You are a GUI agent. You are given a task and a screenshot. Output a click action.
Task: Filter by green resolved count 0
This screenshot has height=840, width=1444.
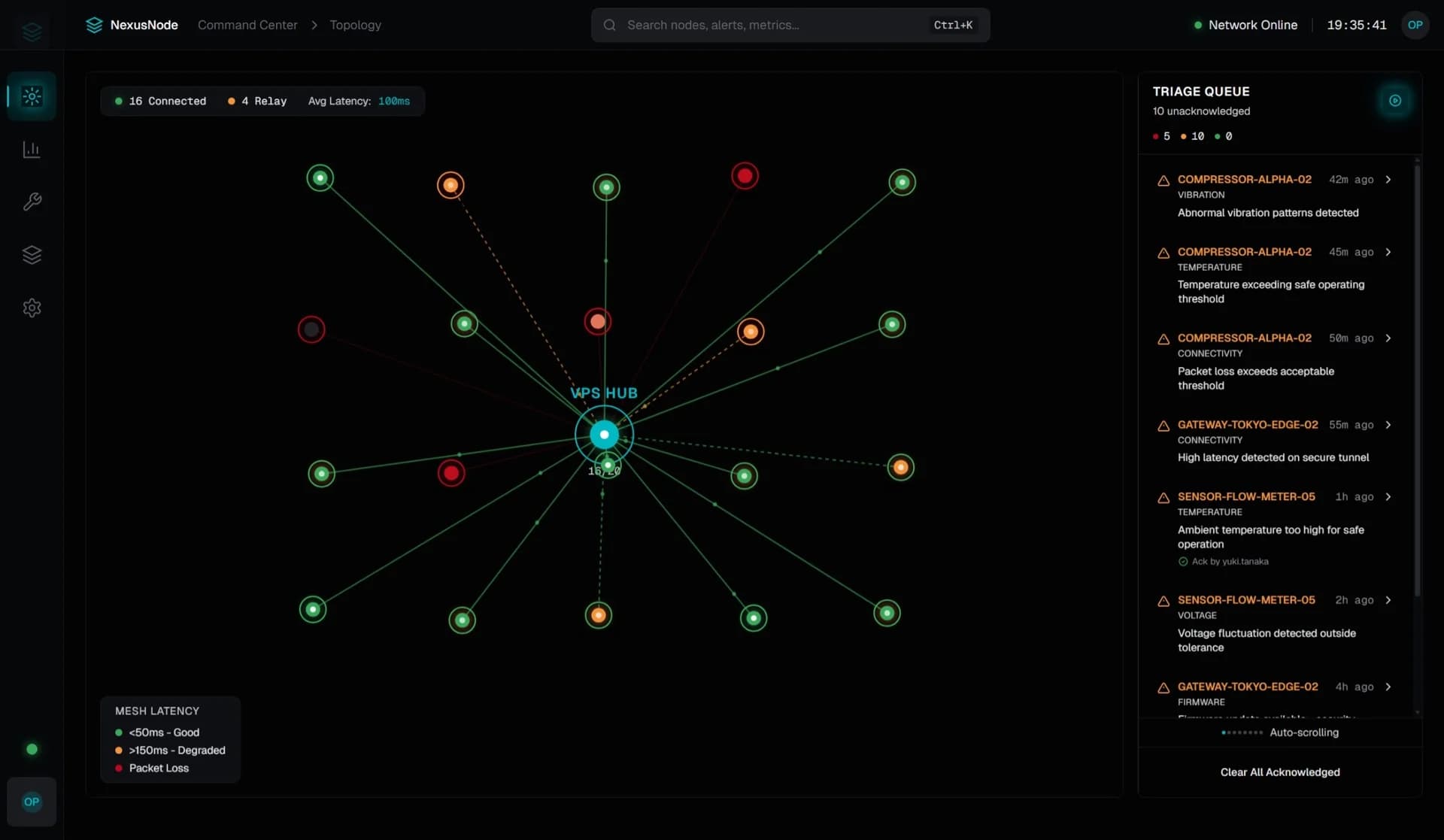pos(1224,136)
